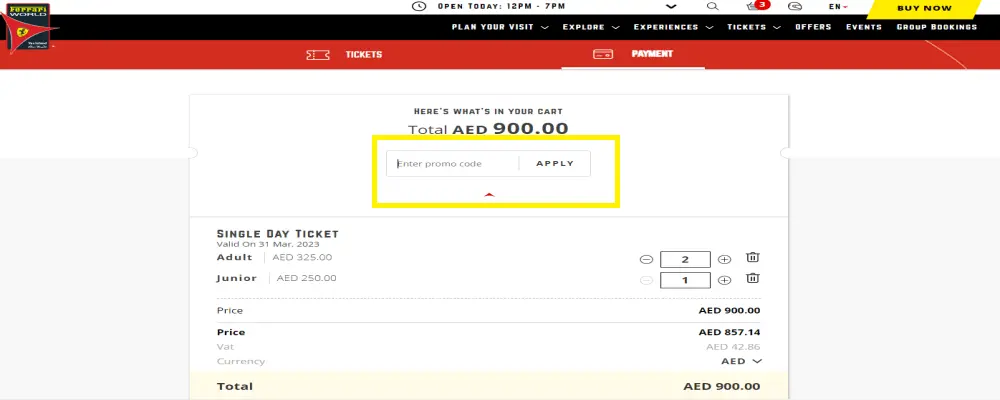Click the Adult quantity field showing 2
The height and width of the screenshot is (400, 1000).
[685, 260]
